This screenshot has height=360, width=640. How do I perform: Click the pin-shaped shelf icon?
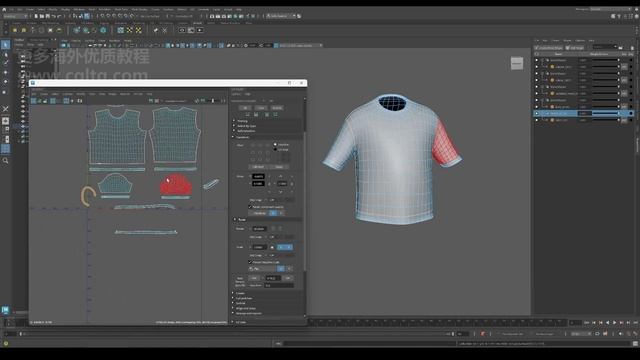pyautogui.click(x=156, y=30)
